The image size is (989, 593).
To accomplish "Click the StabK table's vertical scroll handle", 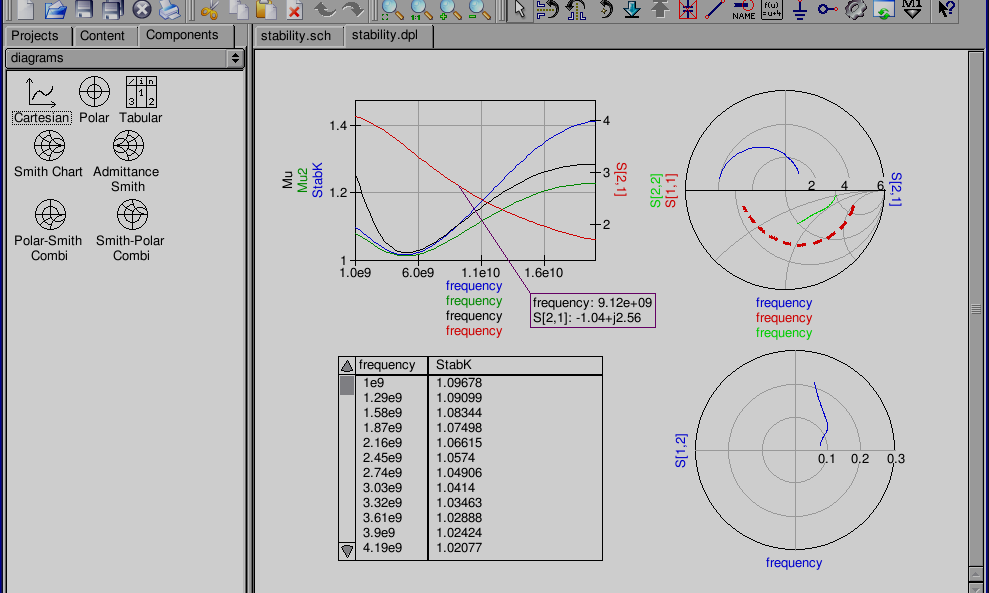I will 347,385.
